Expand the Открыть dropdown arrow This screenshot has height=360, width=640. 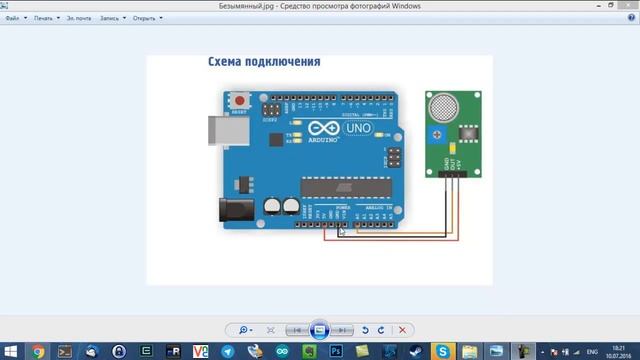pyautogui.click(x=161, y=18)
